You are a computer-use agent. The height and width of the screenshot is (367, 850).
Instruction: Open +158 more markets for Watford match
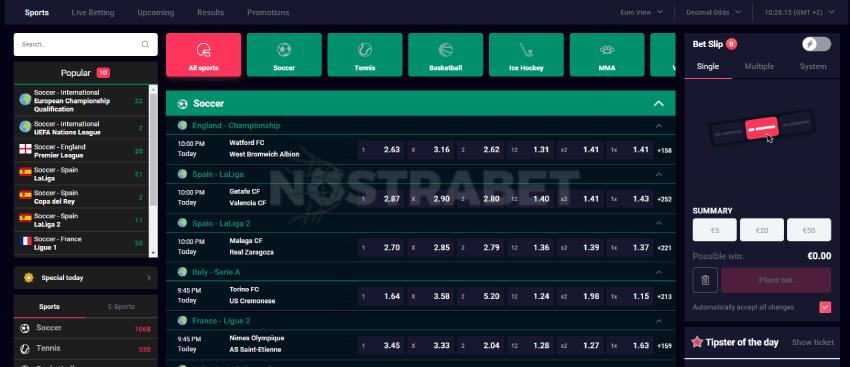coord(664,150)
